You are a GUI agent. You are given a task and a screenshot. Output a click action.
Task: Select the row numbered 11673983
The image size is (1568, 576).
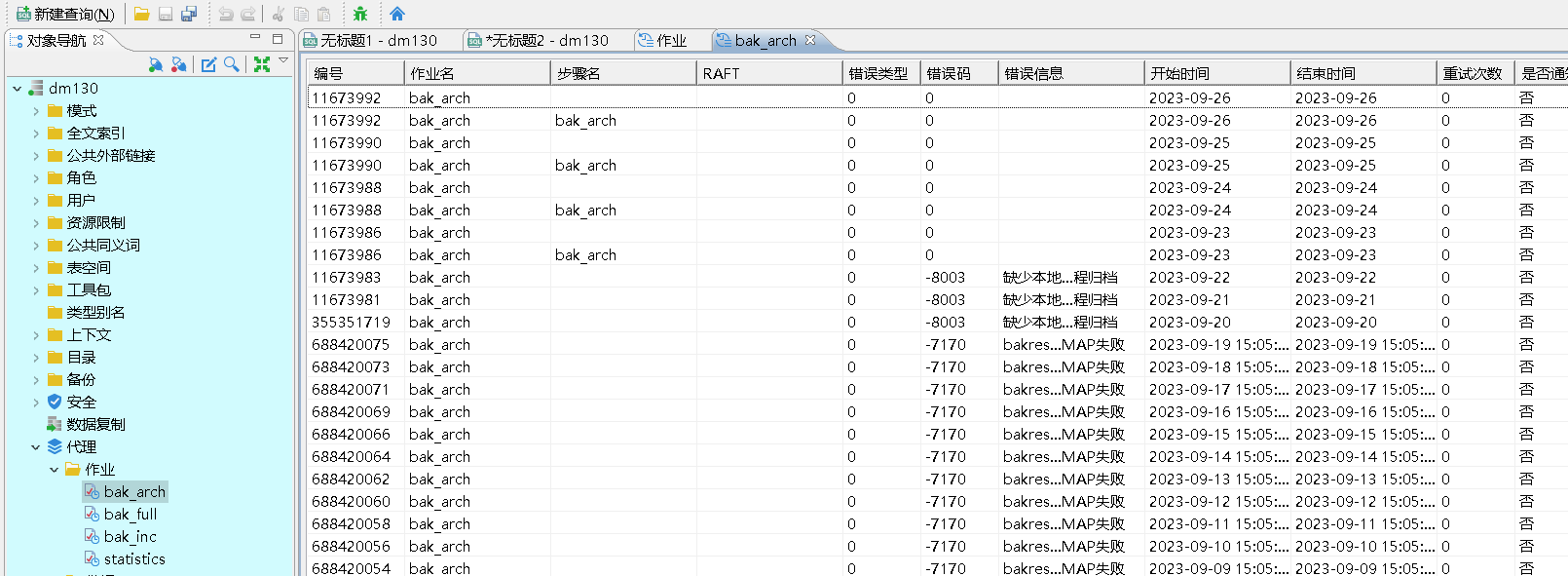pyautogui.click(x=937, y=278)
